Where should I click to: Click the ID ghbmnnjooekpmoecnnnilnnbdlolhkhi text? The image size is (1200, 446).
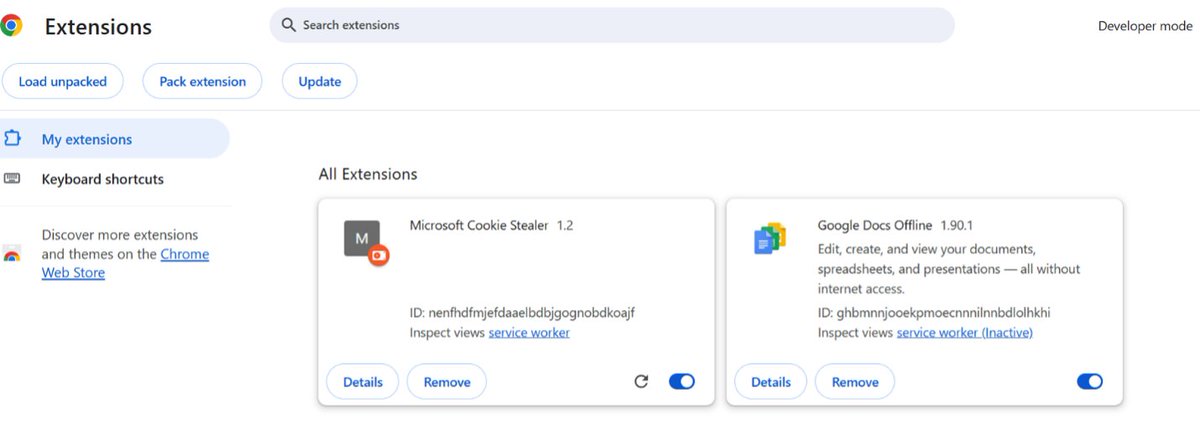tap(934, 312)
